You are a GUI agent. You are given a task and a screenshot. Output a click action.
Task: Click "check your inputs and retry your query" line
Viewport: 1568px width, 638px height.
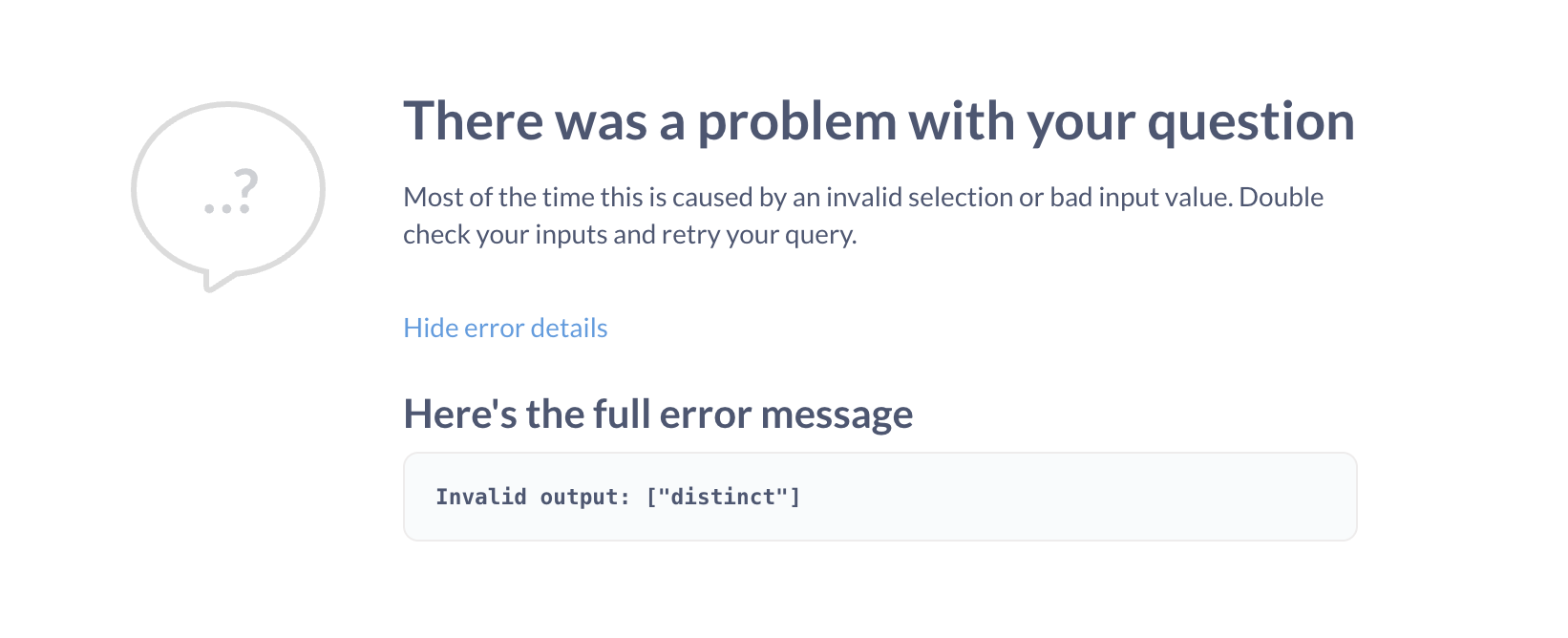[x=629, y=235]
